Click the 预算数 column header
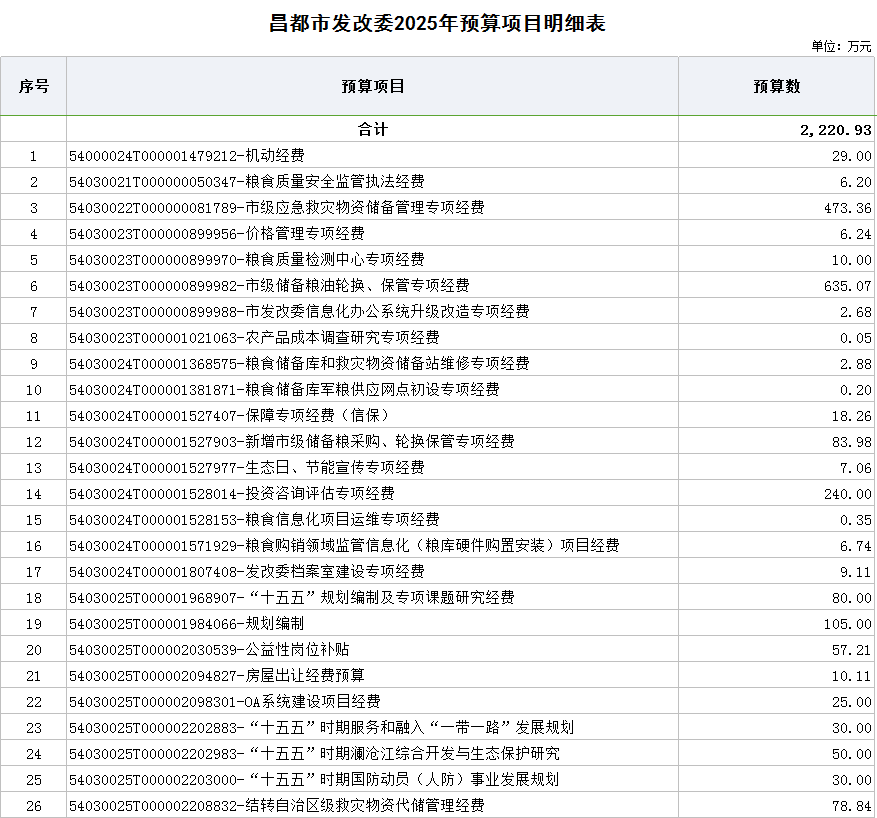This screenshot has width=877, height=818. pos(776,87)
